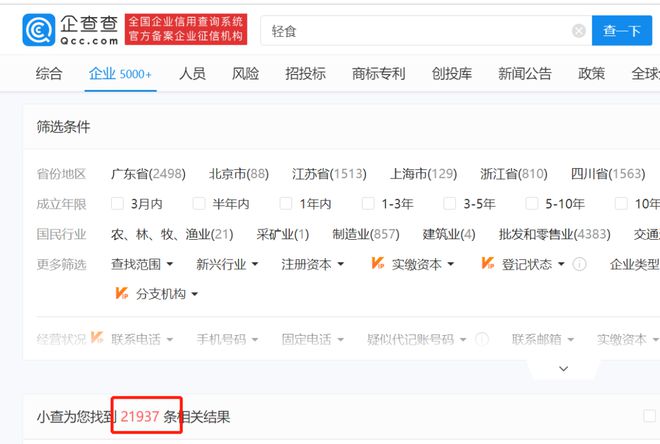Filter by 北京市(88)
Viewport: 660px width, 444px height.
click(239, 174)
